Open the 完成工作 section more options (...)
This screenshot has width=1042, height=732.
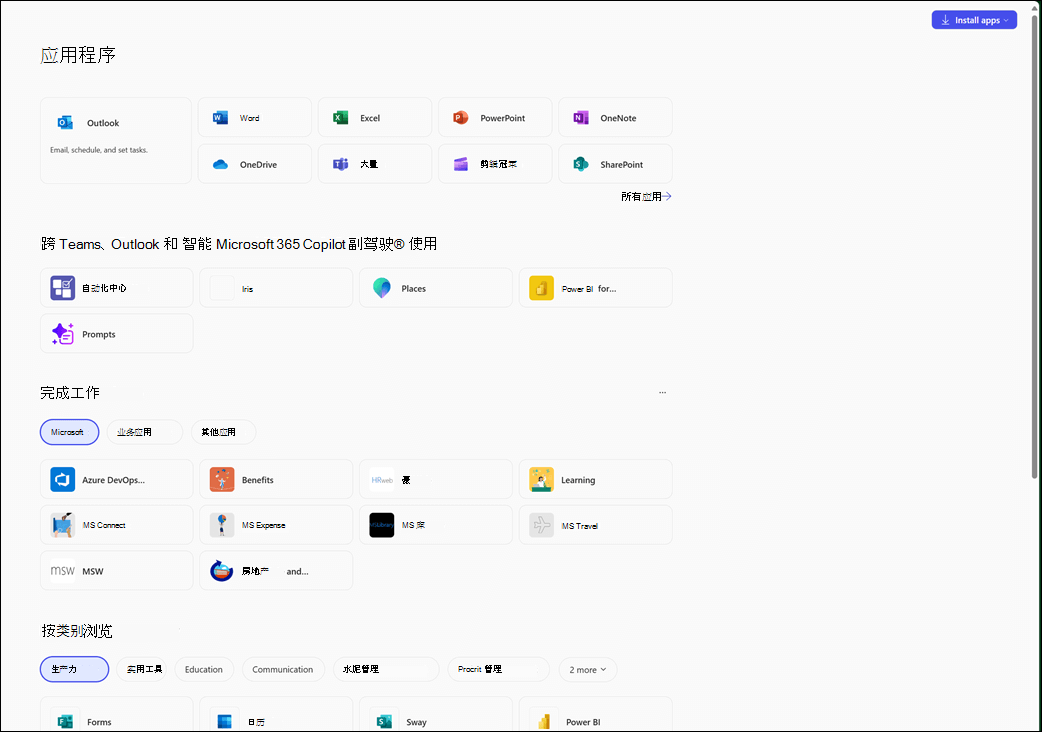click(x=662, y=393)
